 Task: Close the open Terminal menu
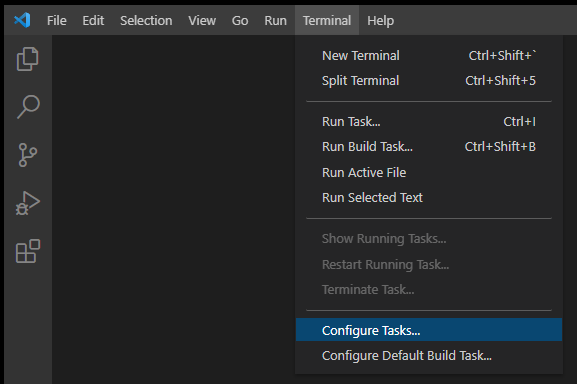click(327, 21)
